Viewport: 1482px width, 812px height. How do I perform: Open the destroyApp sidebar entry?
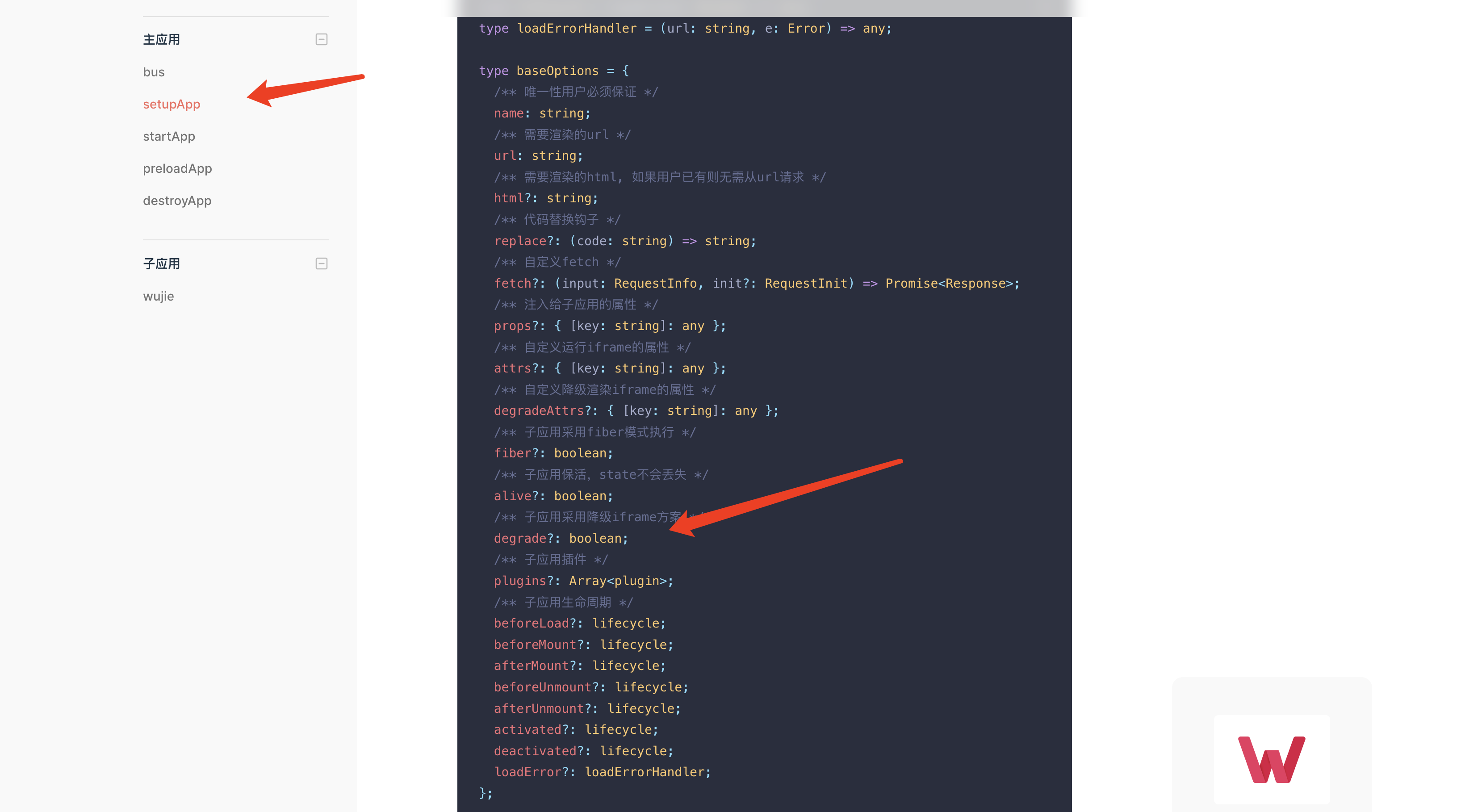tap(177, 200)
